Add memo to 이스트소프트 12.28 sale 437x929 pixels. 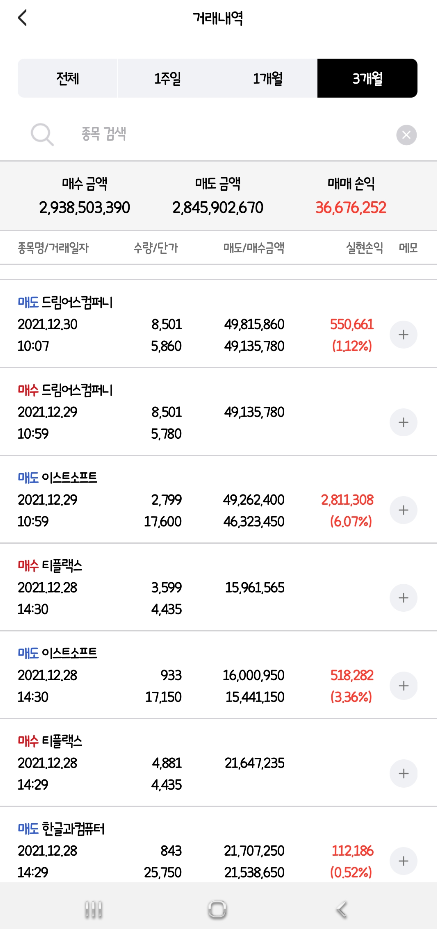click(403, 685)
